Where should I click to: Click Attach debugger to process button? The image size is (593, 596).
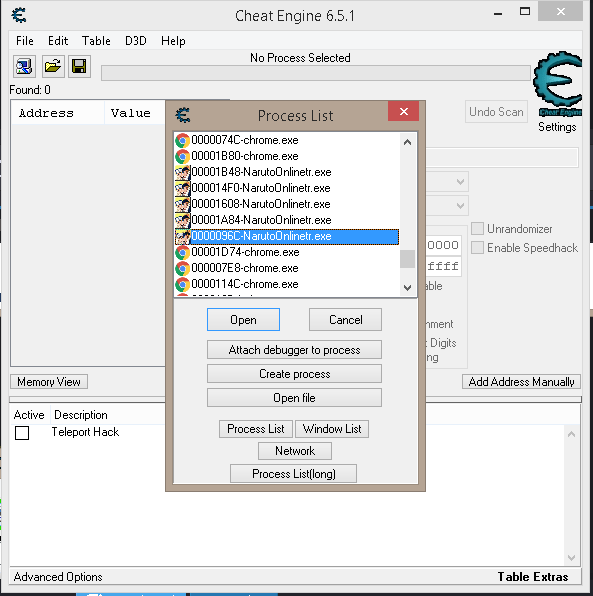pos(294,350)
